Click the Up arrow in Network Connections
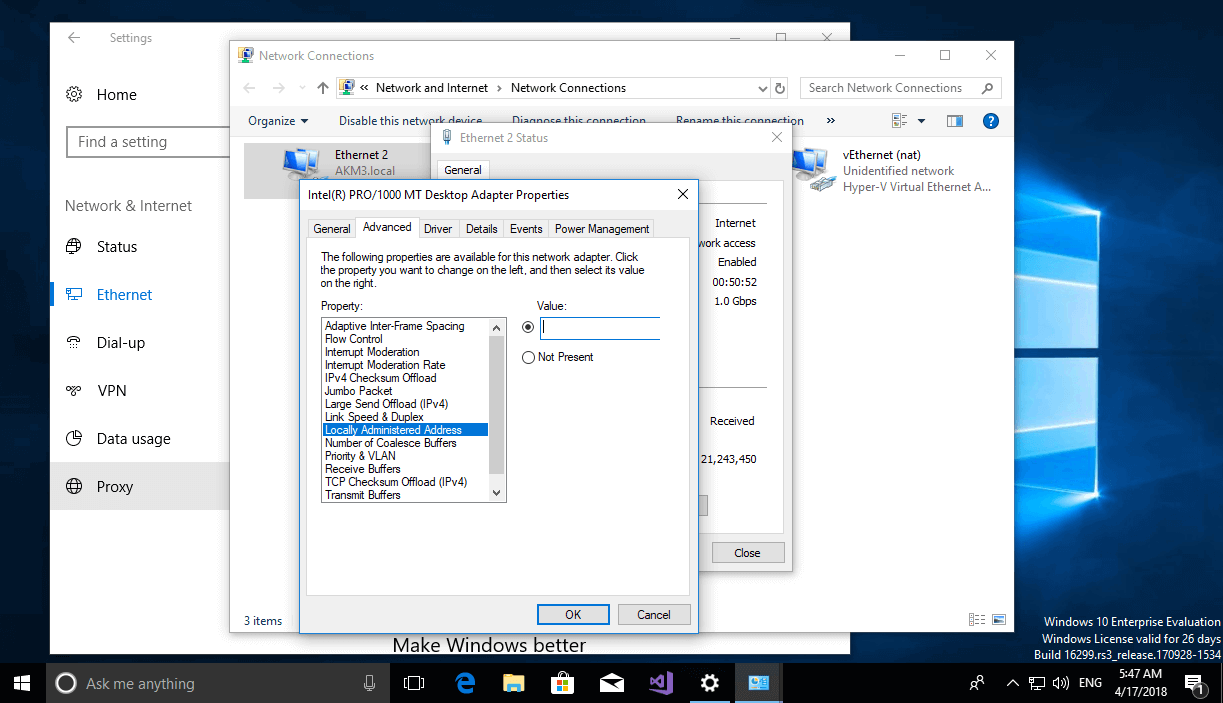Viewport: 1223px width, 703px height. tap(322, 88)
